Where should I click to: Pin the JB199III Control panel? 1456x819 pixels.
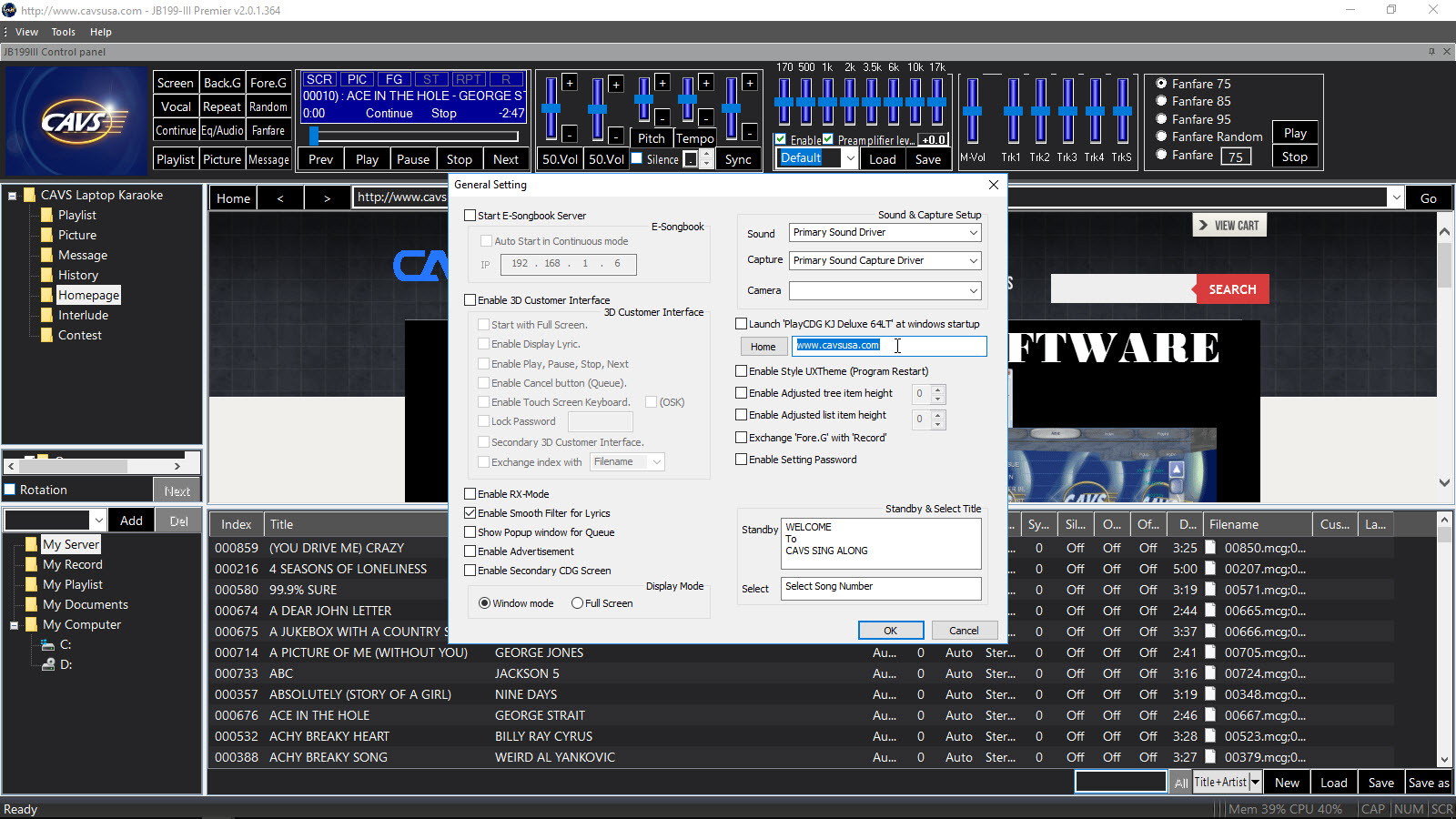click(x=1431, y=52)
